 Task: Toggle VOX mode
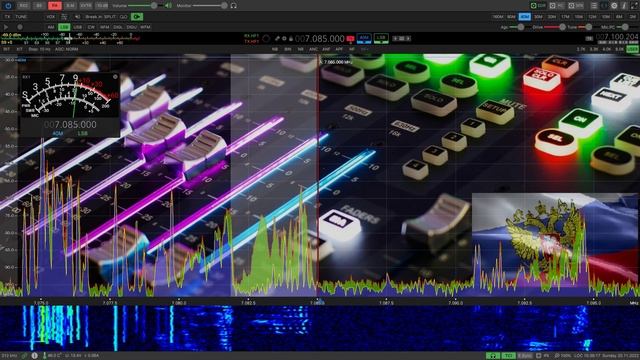click(x=51, y=17)
